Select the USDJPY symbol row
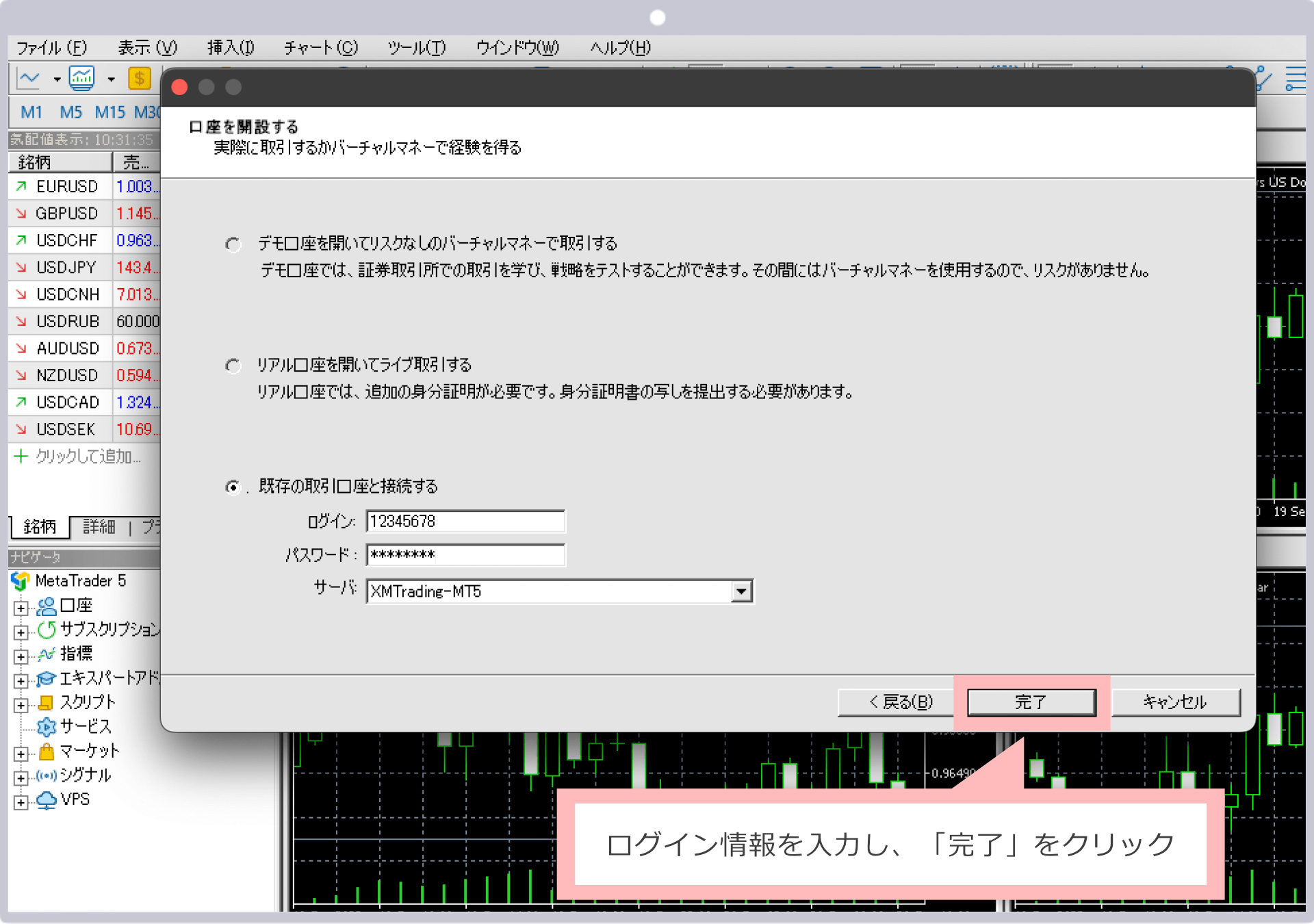Screen dimensions: 1314x924 84,268
